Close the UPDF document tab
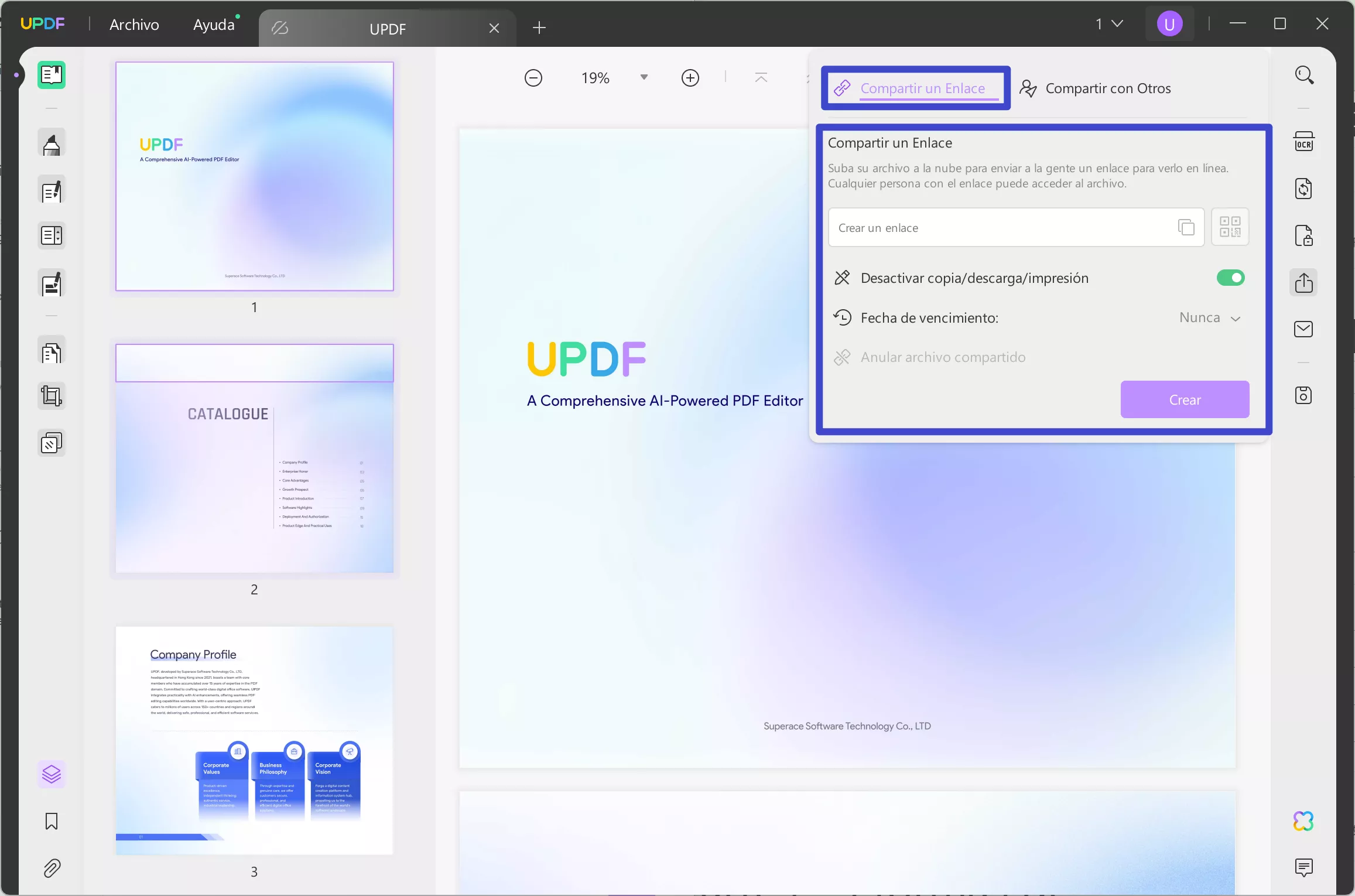Image resolution: width=1355 pixels, height=896 pixels. point(494,28)
